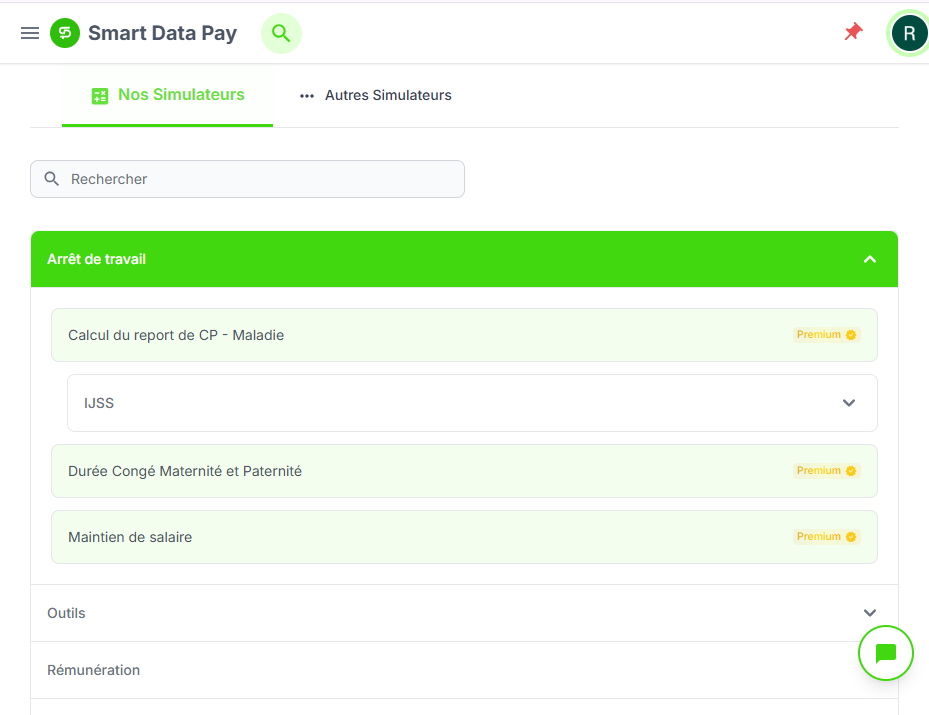Click the Smart Data Pay logo
The width and height of the screenshot is (929, 715).
(65, 33)
